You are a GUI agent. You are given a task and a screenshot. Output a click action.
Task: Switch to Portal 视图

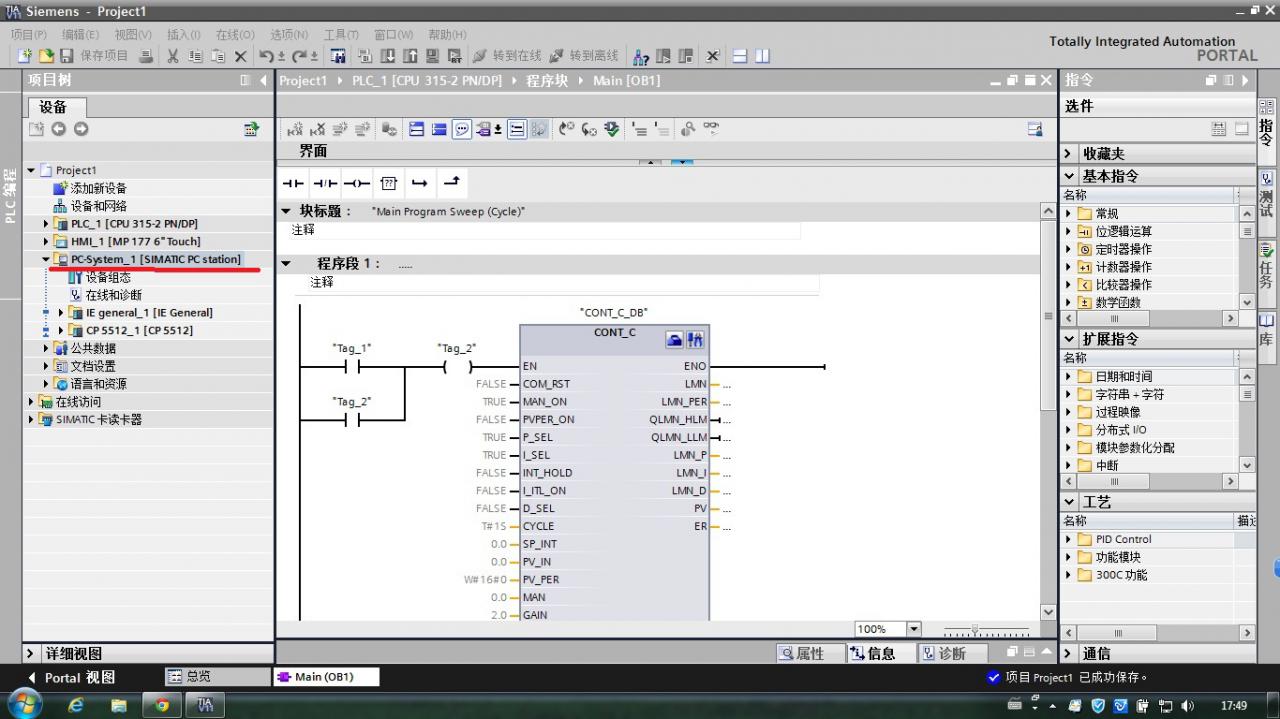[x=70, y=677]
